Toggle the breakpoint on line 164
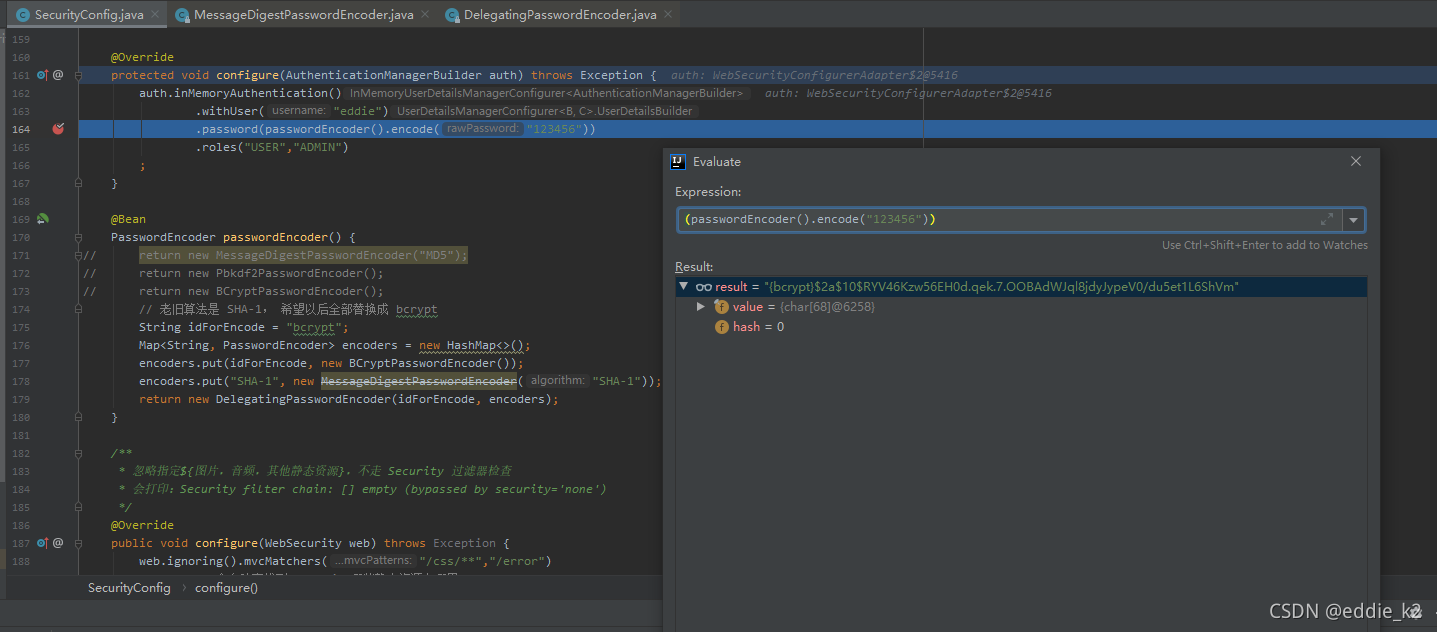Viewport: 1437px width, 632px height. (58, 129)
